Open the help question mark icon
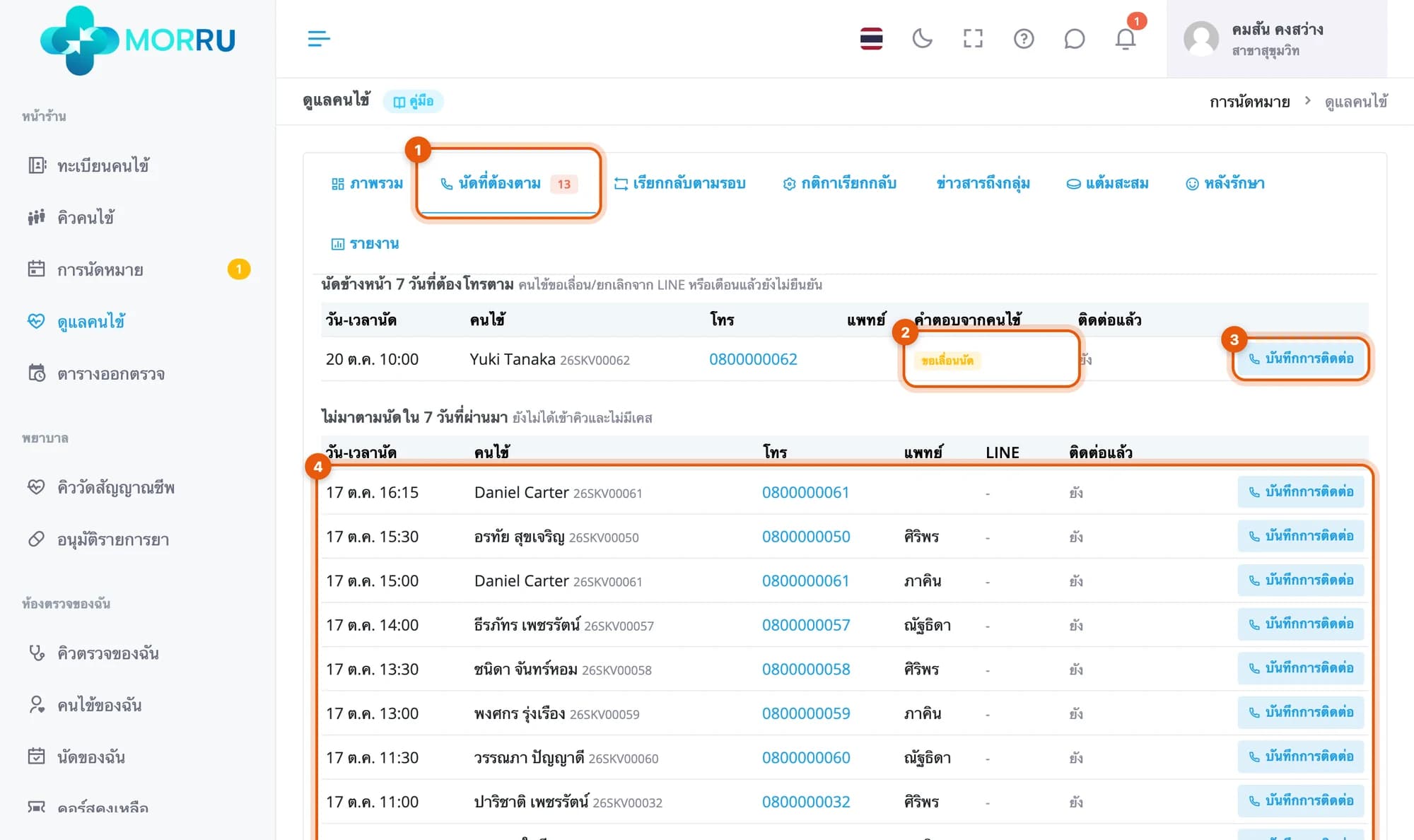1414x840 pixels. point(1024,38)
